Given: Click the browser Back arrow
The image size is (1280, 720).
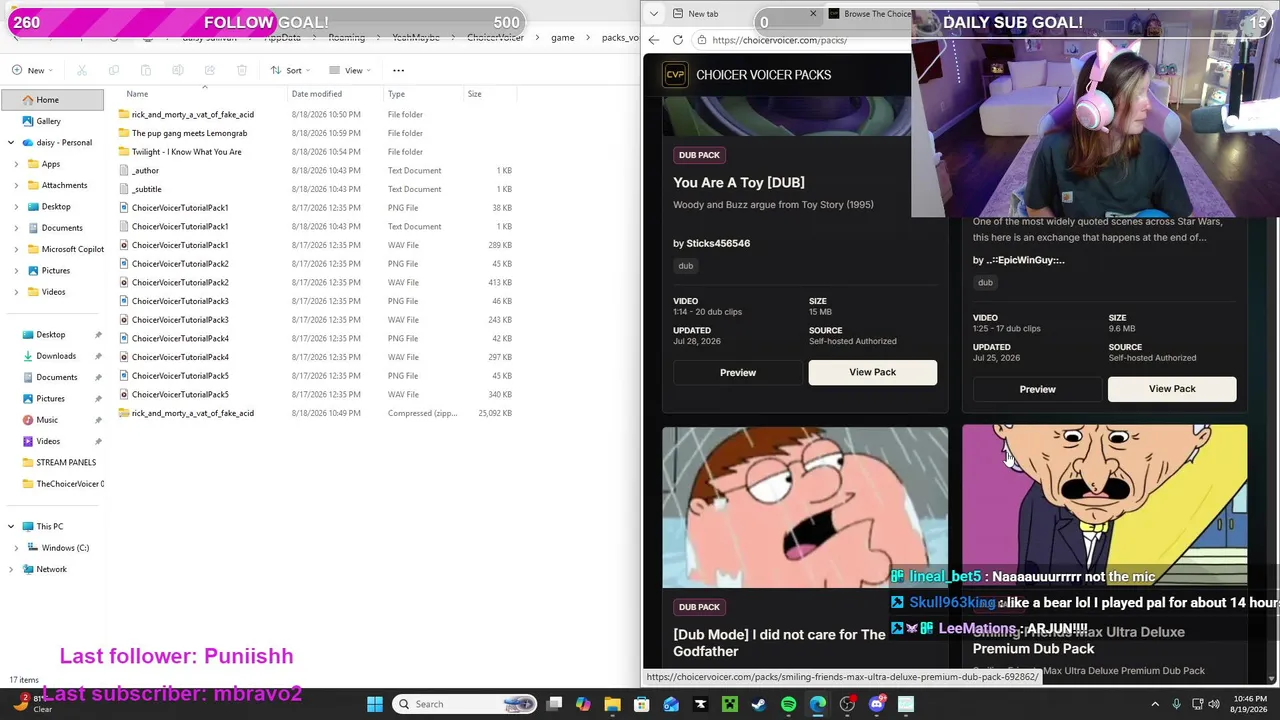Looking at the screenshot, I should pos(654,40).
